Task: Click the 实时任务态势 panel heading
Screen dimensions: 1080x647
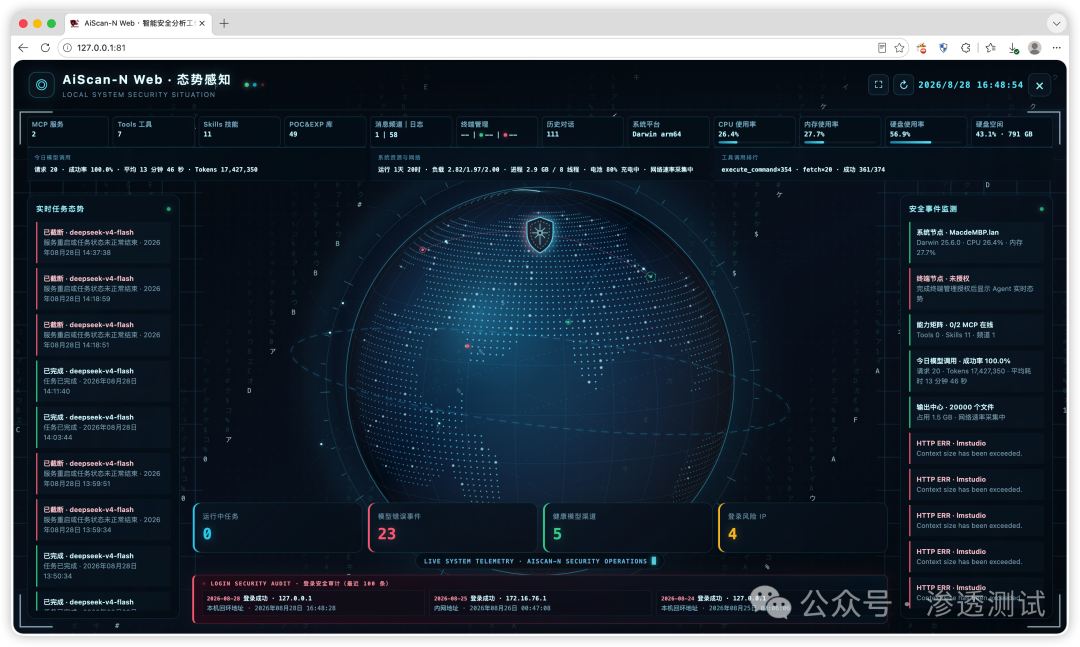Action: click(60, 209)
